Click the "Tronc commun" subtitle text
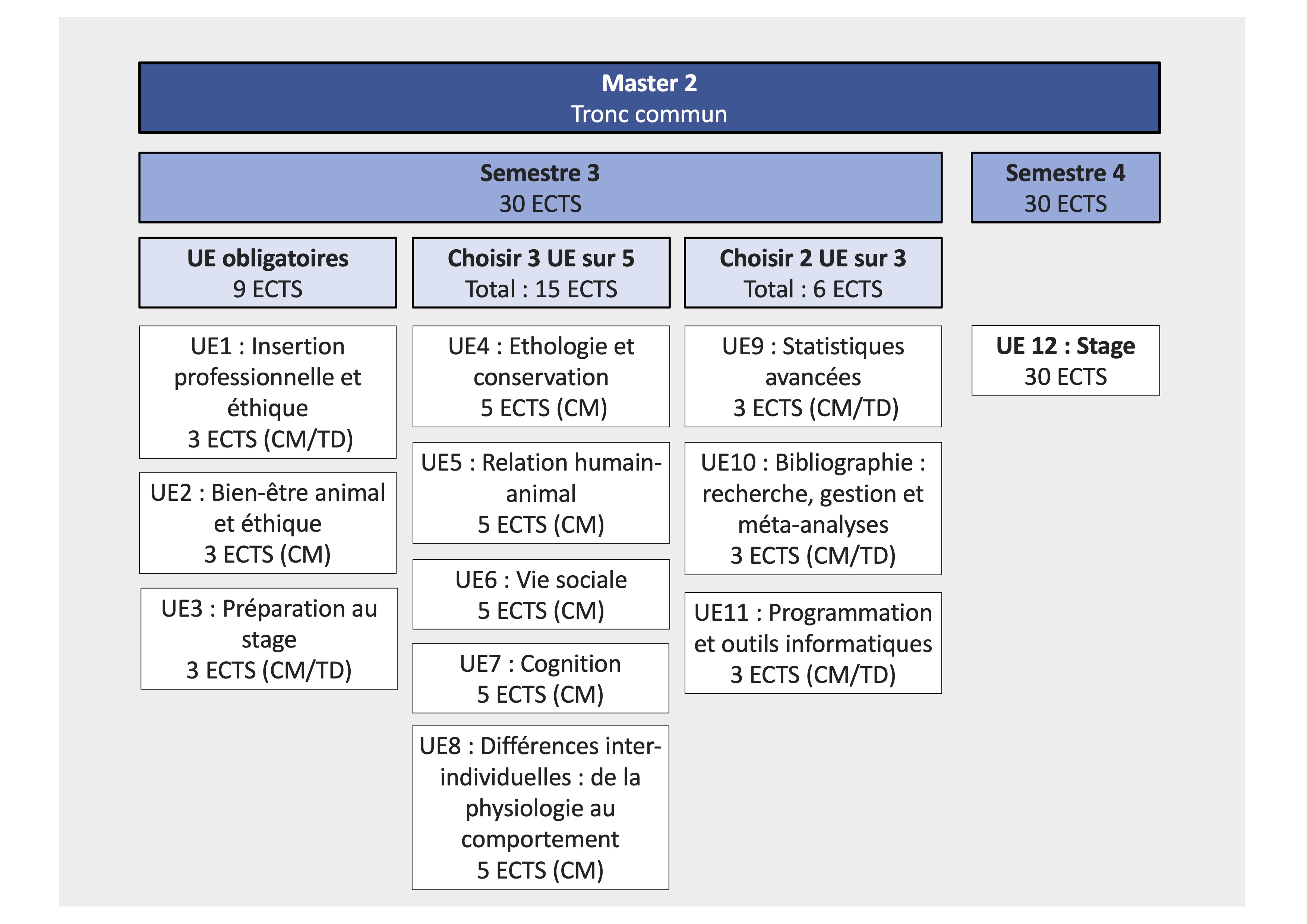Viewport: 1307px width, 924px height. coord(649,115)
